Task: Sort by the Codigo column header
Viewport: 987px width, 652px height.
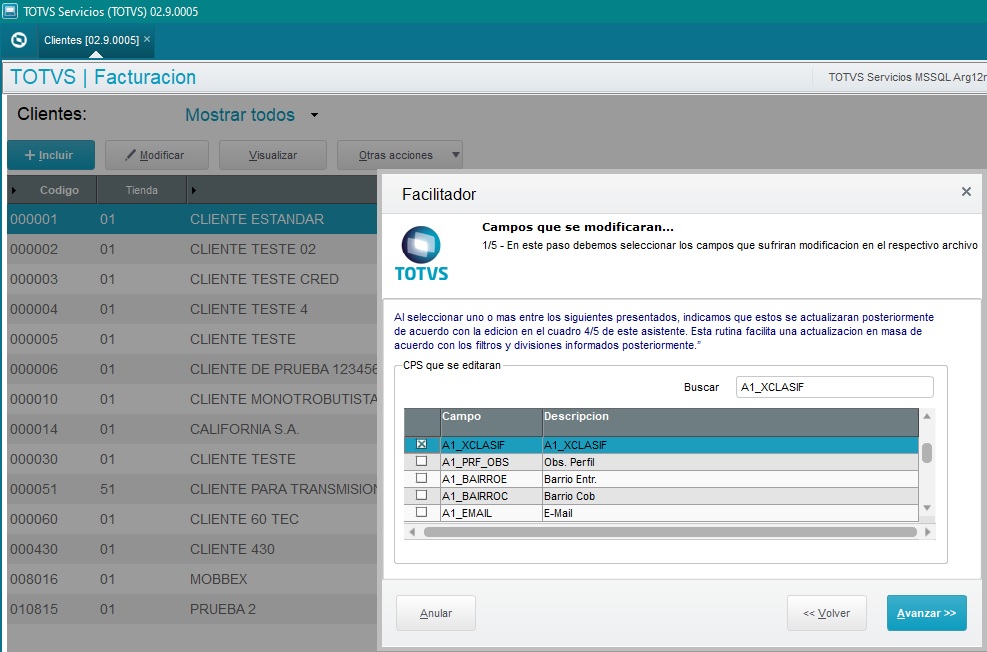Action: 59,190
